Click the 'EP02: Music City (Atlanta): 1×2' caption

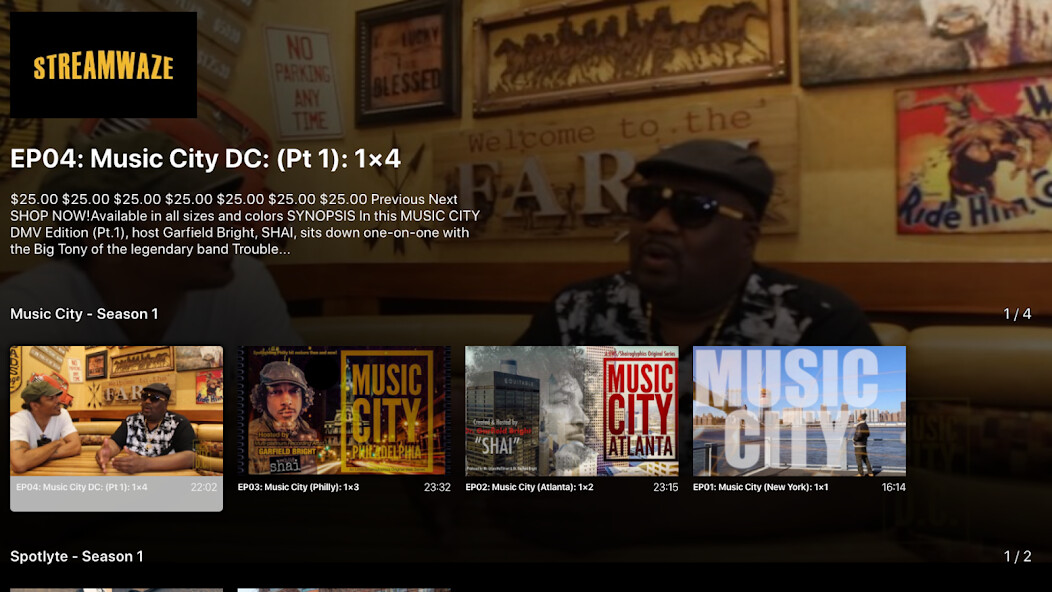(x=529, y=487)
